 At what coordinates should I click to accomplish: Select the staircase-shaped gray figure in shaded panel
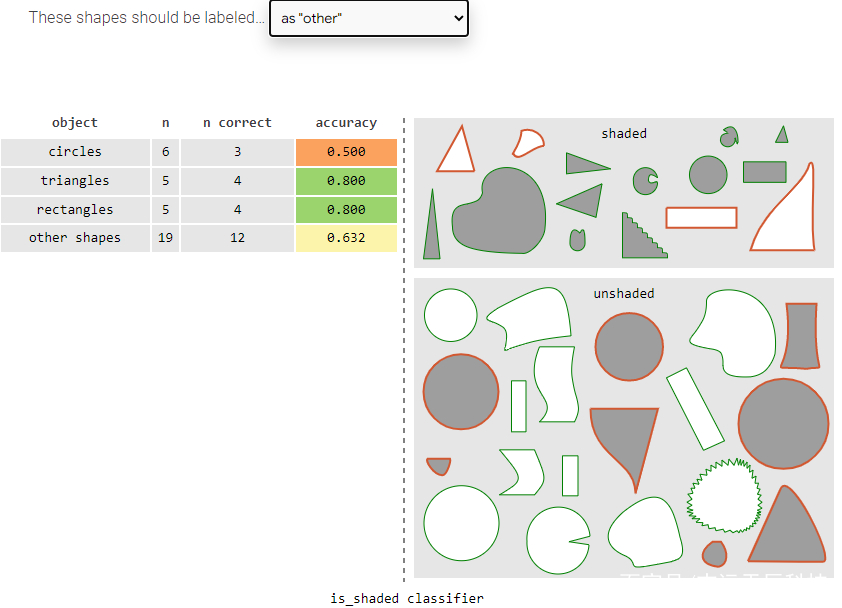click(644, 236)
